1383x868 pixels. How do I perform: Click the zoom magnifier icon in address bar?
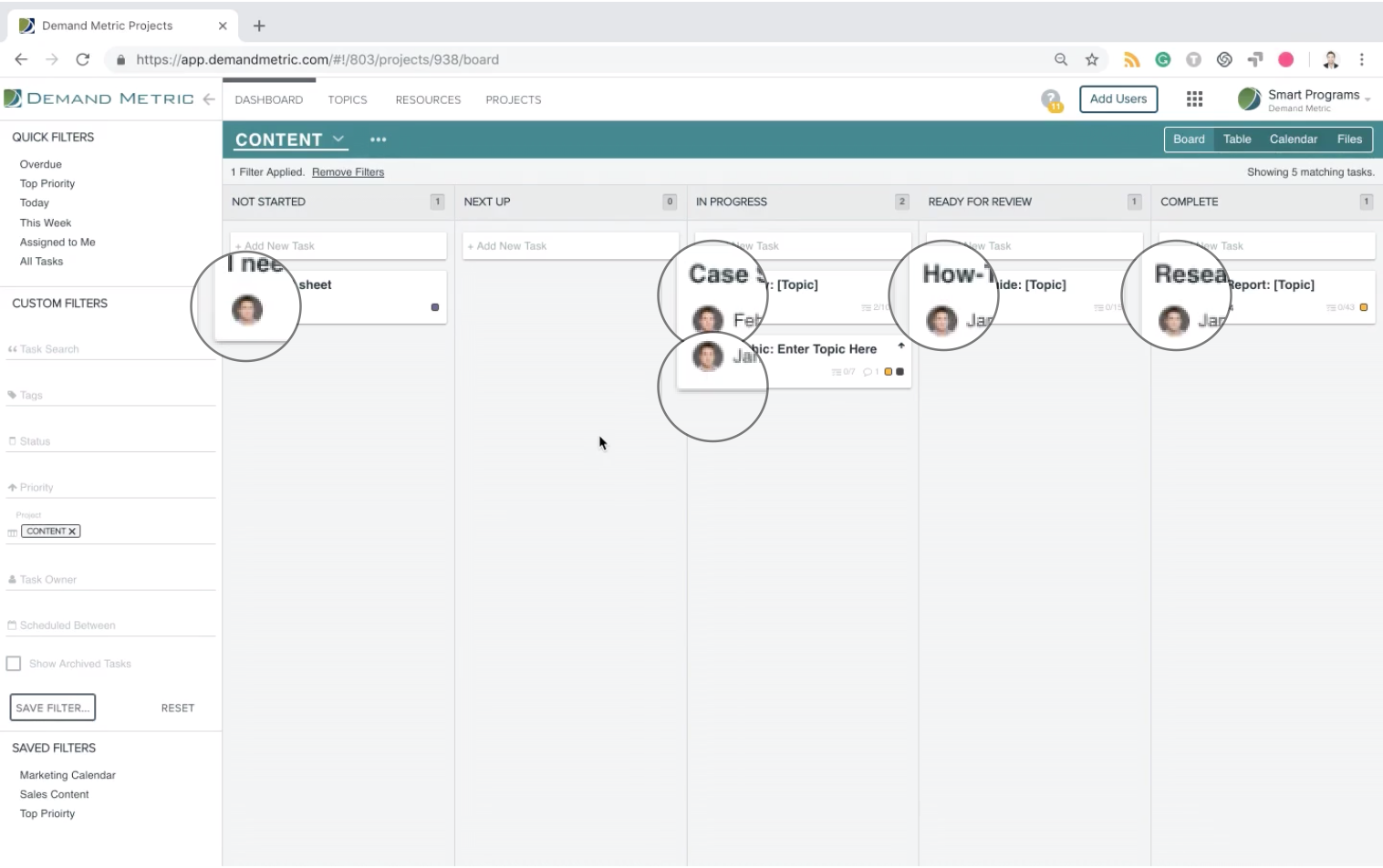(x=1061, y=59)
